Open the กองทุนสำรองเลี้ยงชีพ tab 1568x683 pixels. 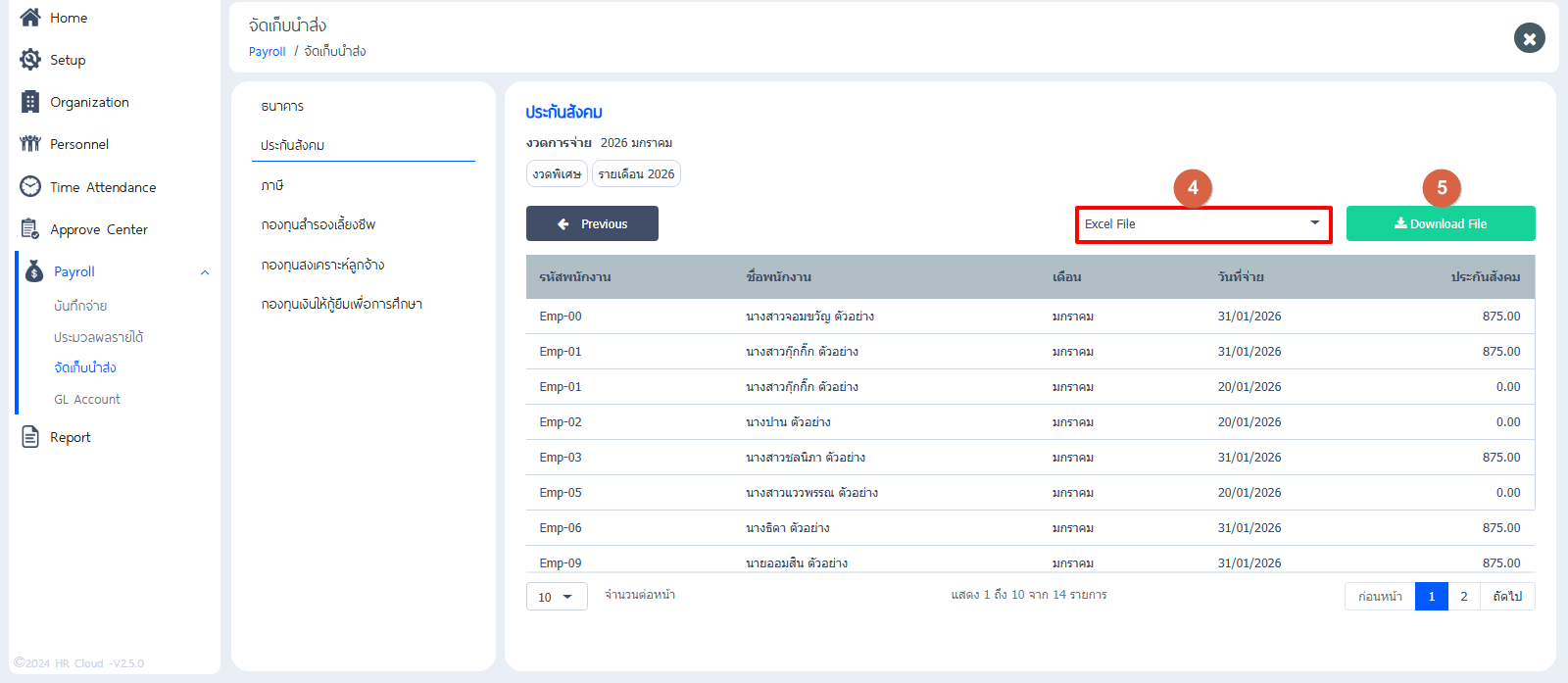[x=318, y=224]
